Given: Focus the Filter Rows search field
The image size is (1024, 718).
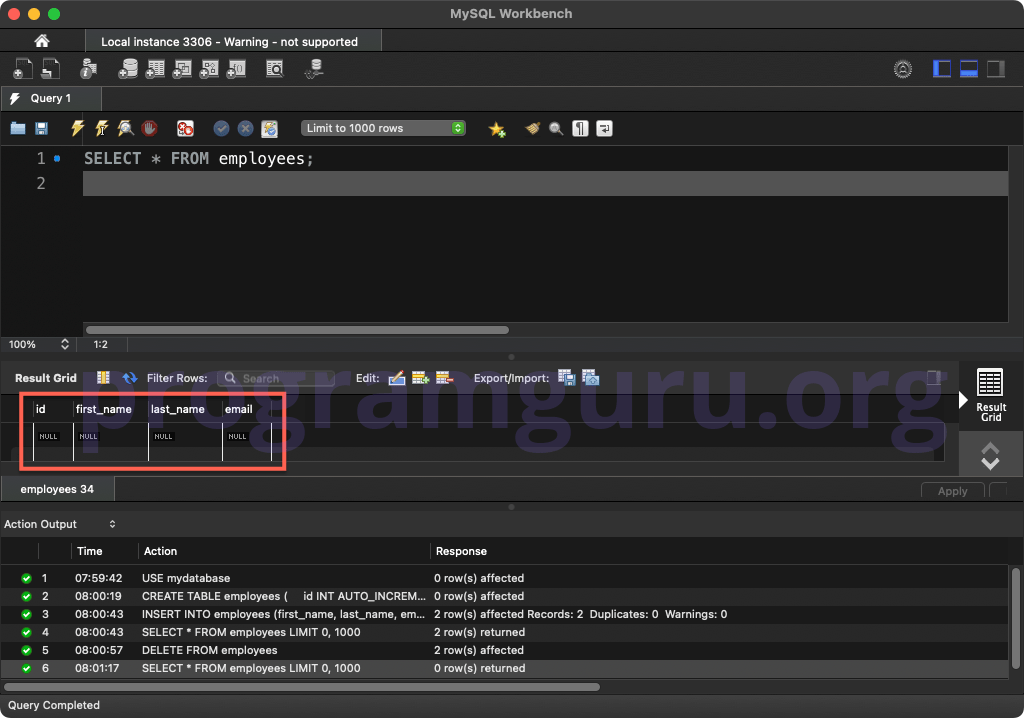Looking at the screenshot, I should pos(276,378).
